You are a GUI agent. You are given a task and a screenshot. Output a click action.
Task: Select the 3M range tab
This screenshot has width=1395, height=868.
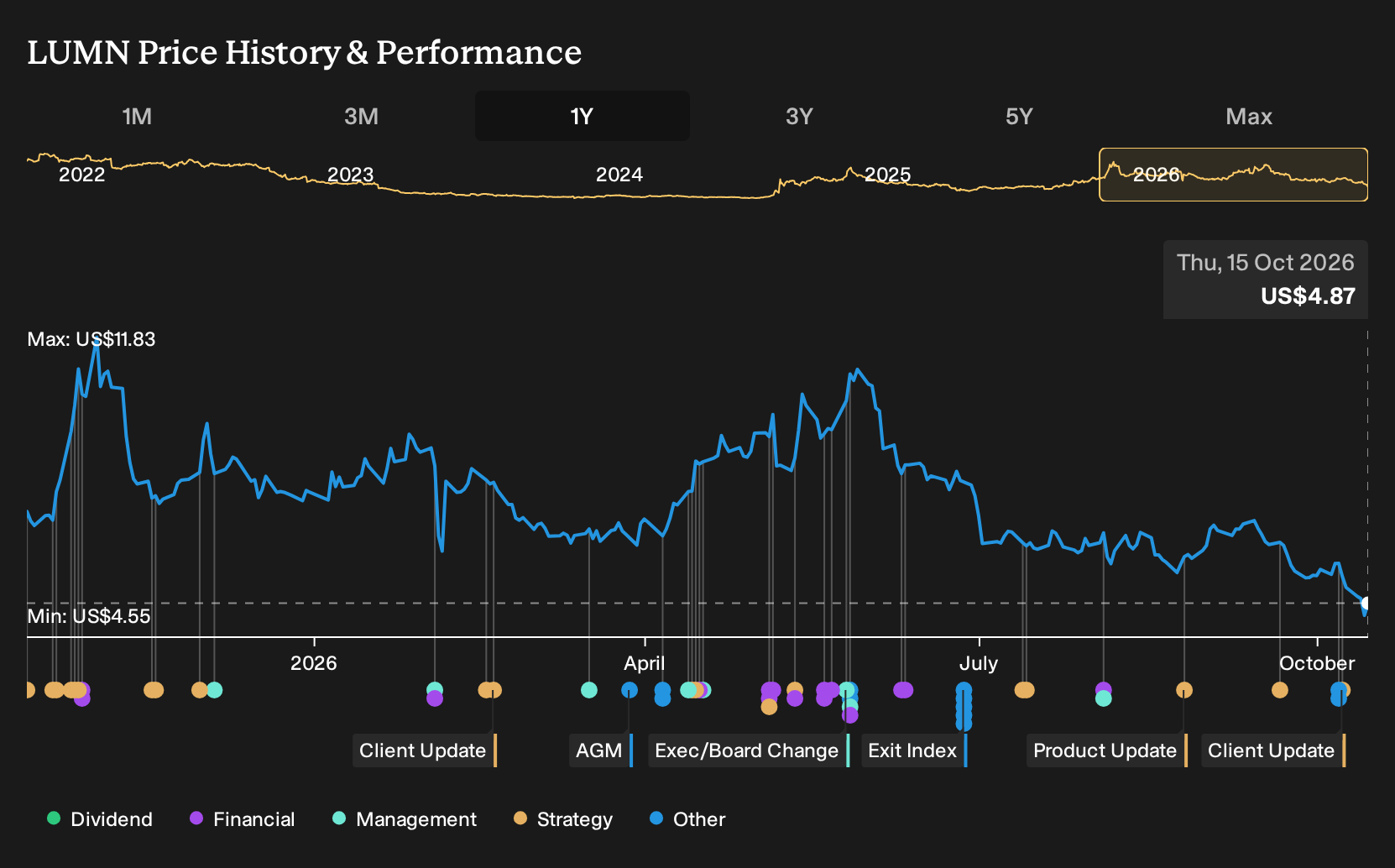(x=361, y=116)
